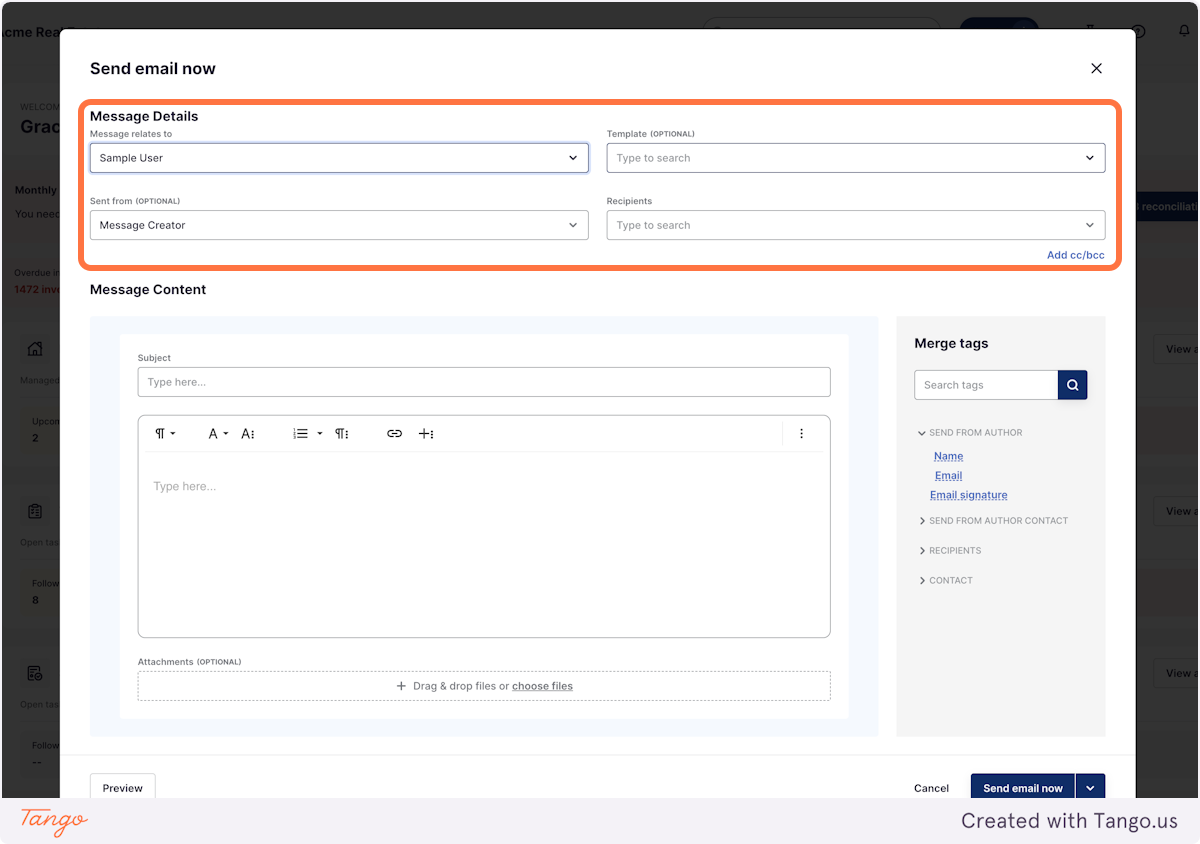Click the Send email now button
The image size is (1200, 844).
(x=1022, y=788)
